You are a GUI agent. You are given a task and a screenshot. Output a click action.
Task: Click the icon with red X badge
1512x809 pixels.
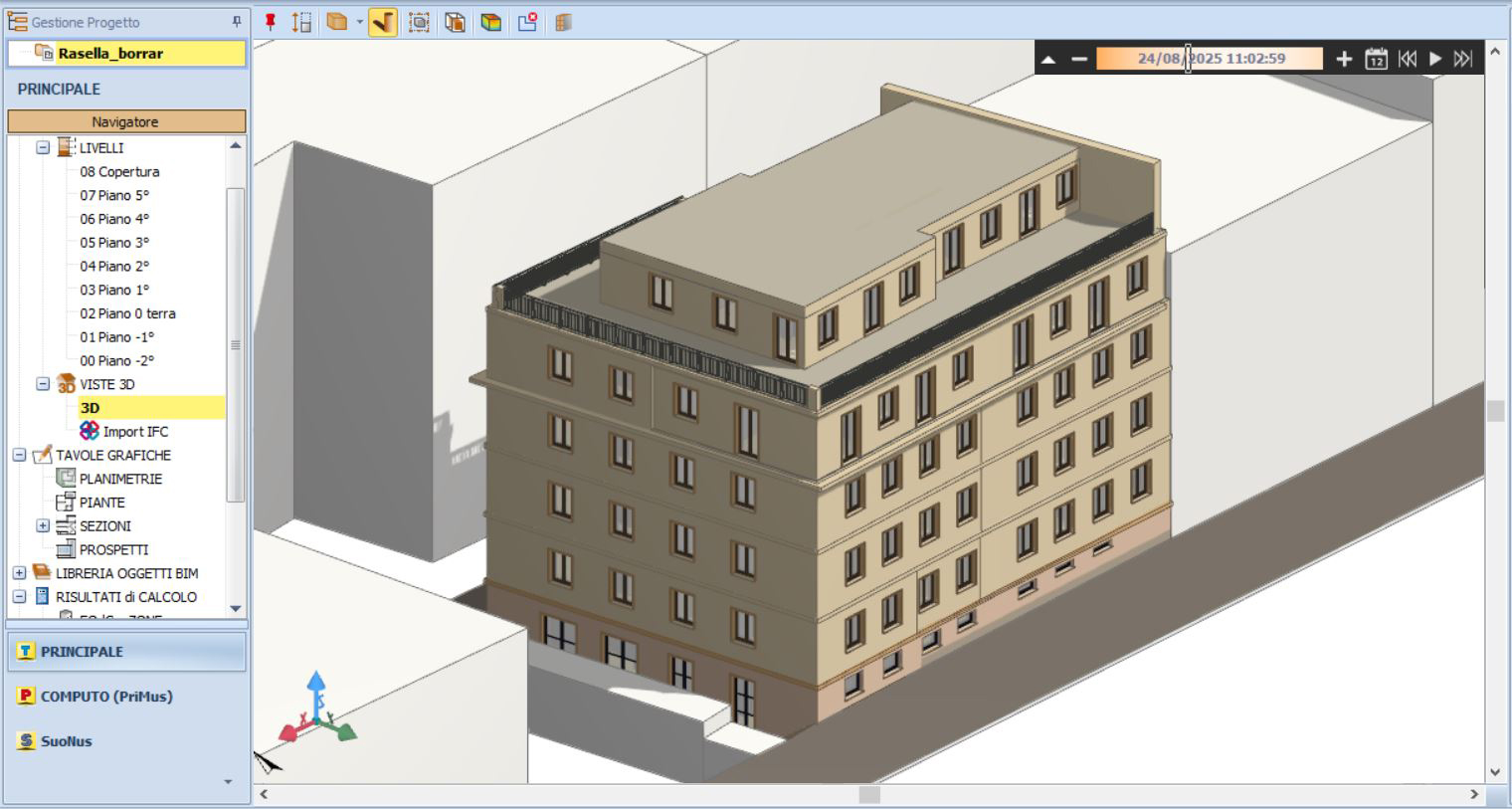point(527,22)
